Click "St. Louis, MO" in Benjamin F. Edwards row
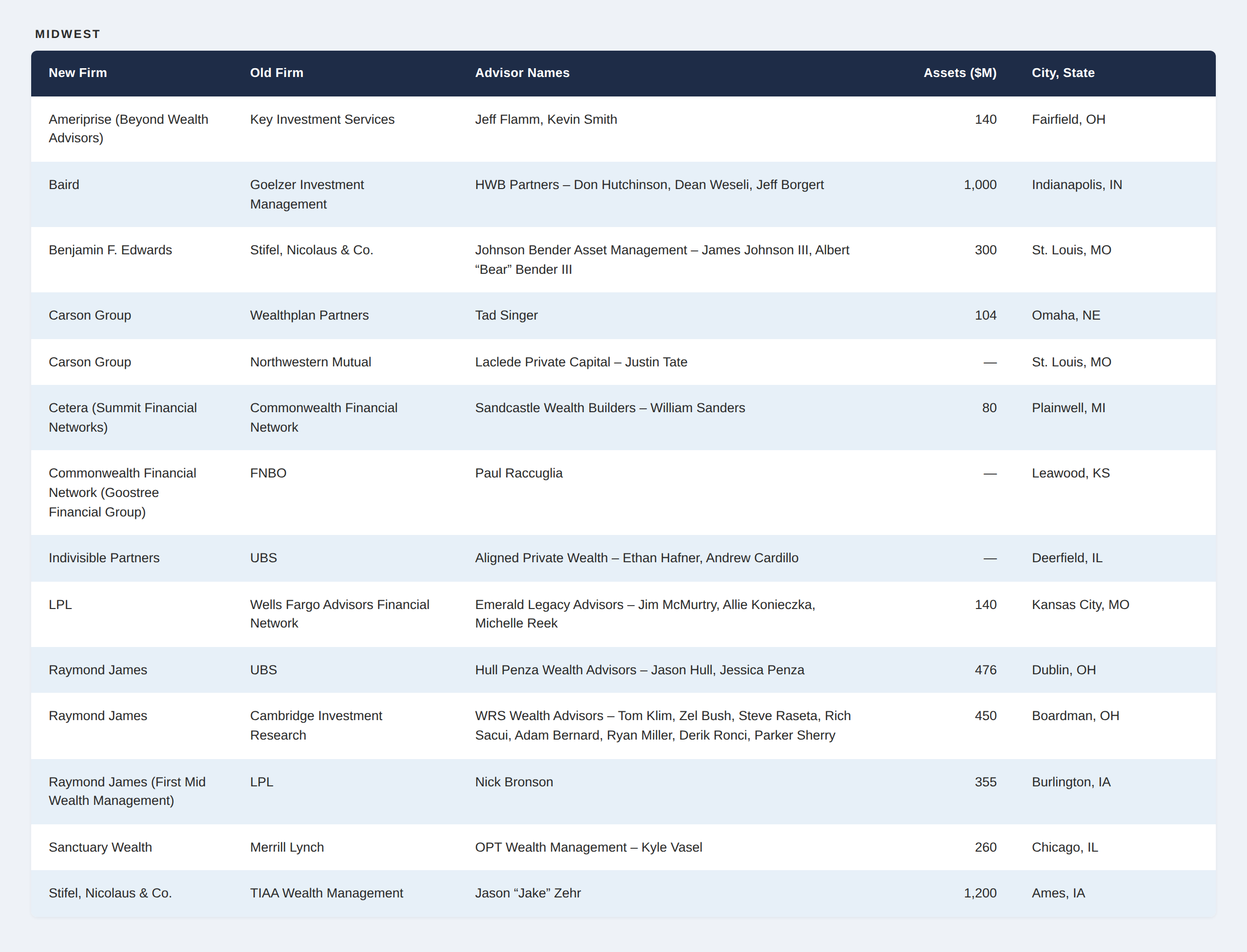This screenshot has height=952, width=1247. coord(1071,250)
